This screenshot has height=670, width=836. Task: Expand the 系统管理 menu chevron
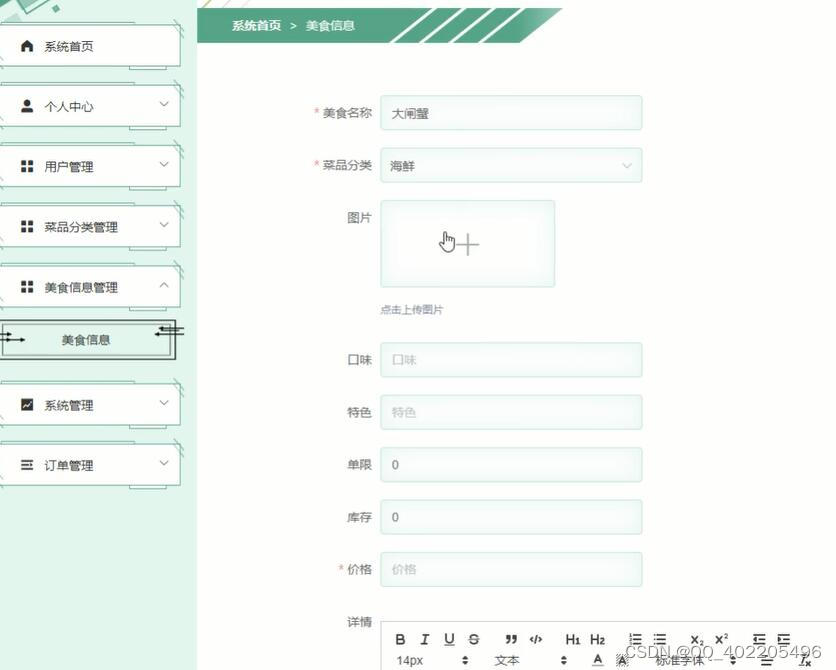164,402
